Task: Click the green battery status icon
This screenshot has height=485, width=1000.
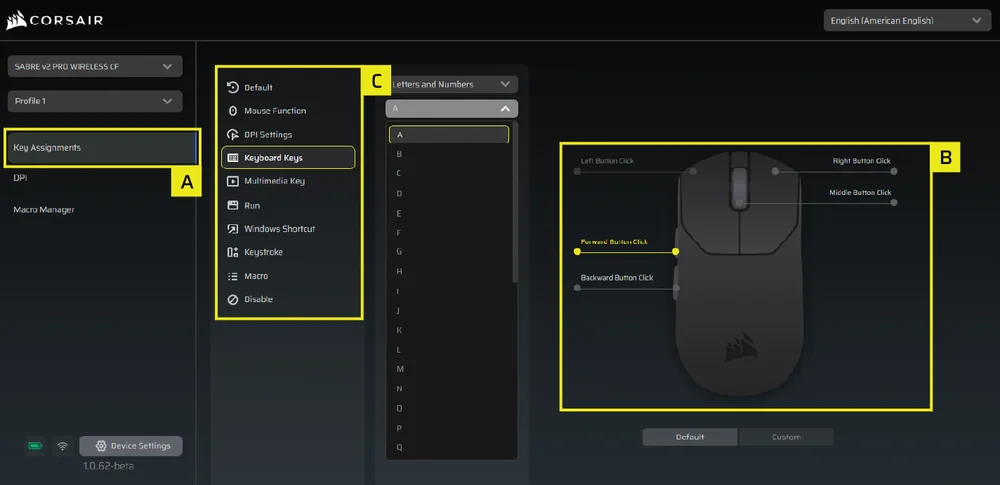Action: click(x=35, y=446)
